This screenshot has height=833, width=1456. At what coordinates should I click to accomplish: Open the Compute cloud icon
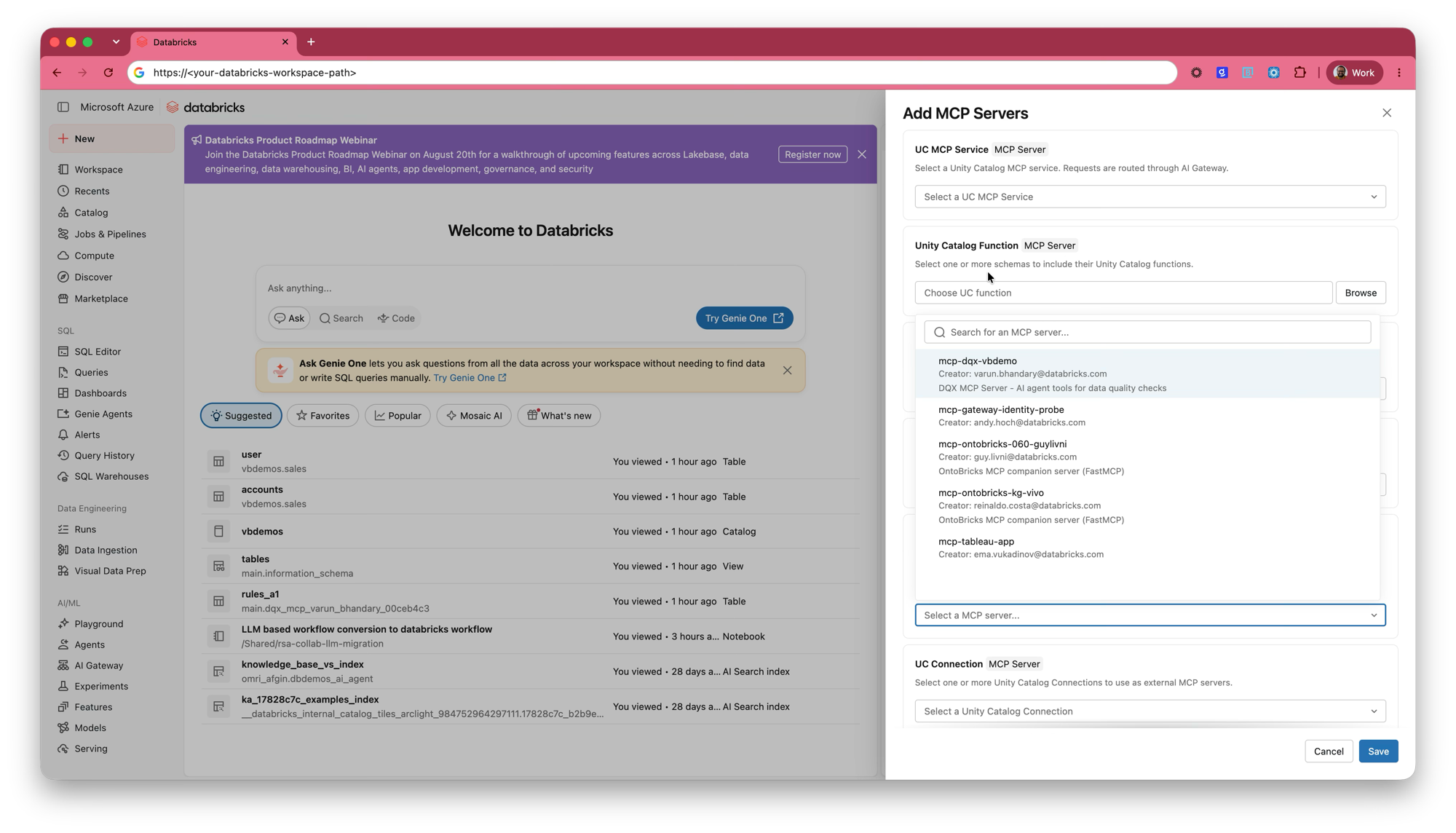point(63,256)
